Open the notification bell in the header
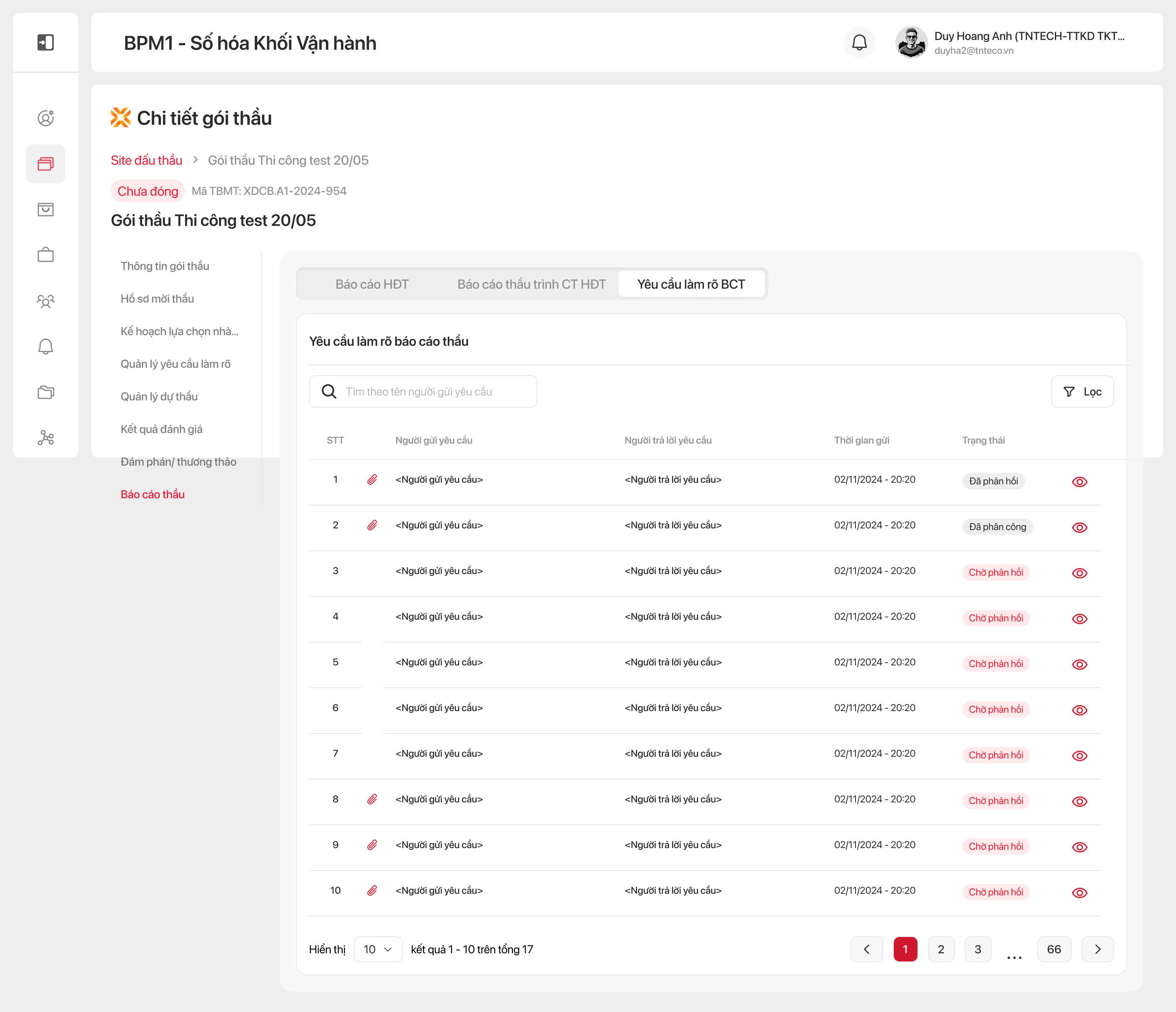The image size is (1176, 1012). tap(859, 42)
